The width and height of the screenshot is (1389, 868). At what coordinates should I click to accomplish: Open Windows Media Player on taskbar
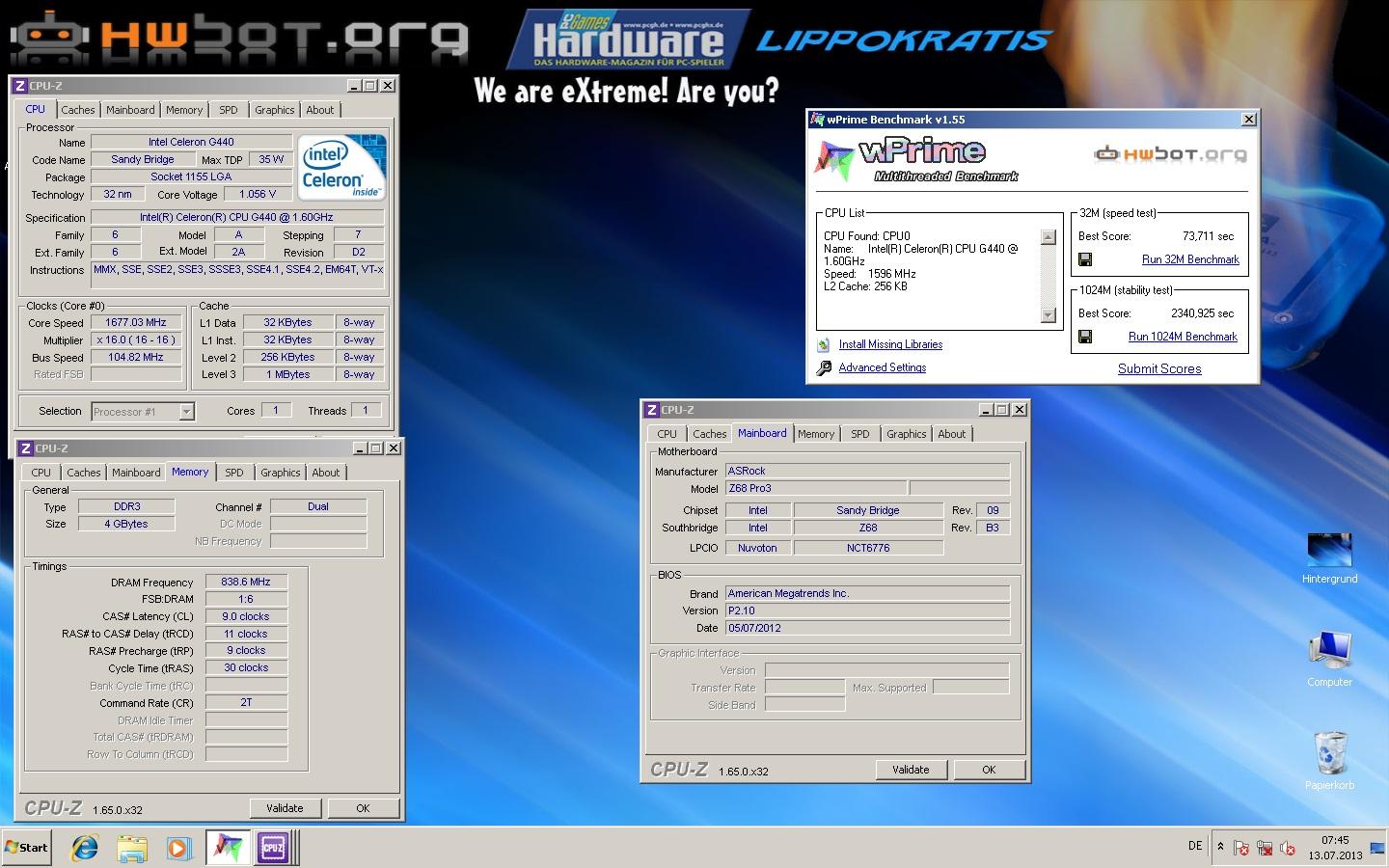pyautogui.click(x=178, y=848)
